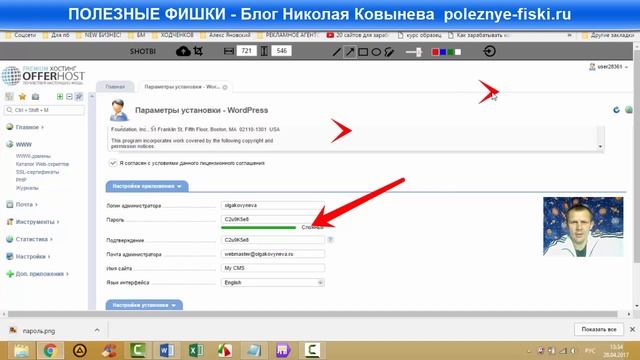
Task: Open SSL-сертификаты in sidebar
Action: coord(37,172)
